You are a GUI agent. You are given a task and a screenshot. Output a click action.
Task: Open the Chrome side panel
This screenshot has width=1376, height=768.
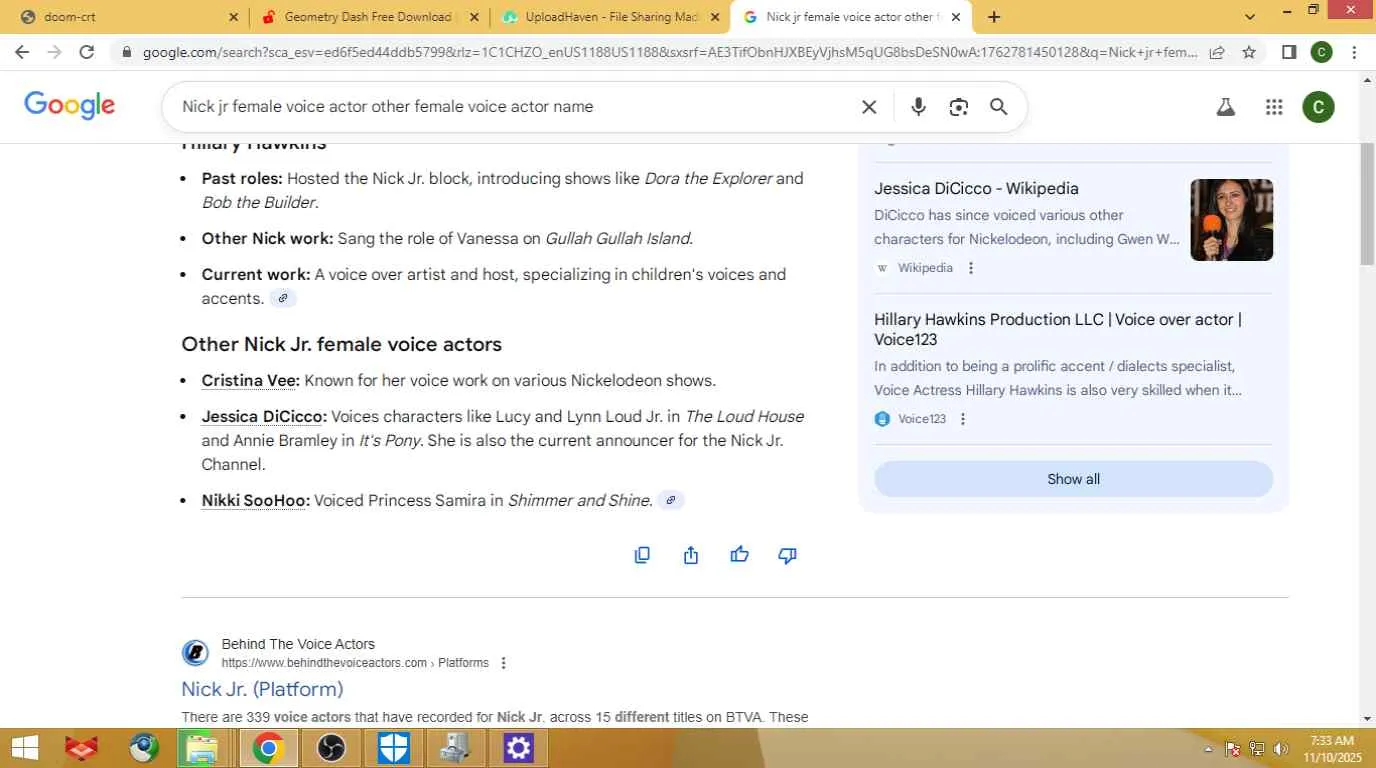click(1289, 52)
